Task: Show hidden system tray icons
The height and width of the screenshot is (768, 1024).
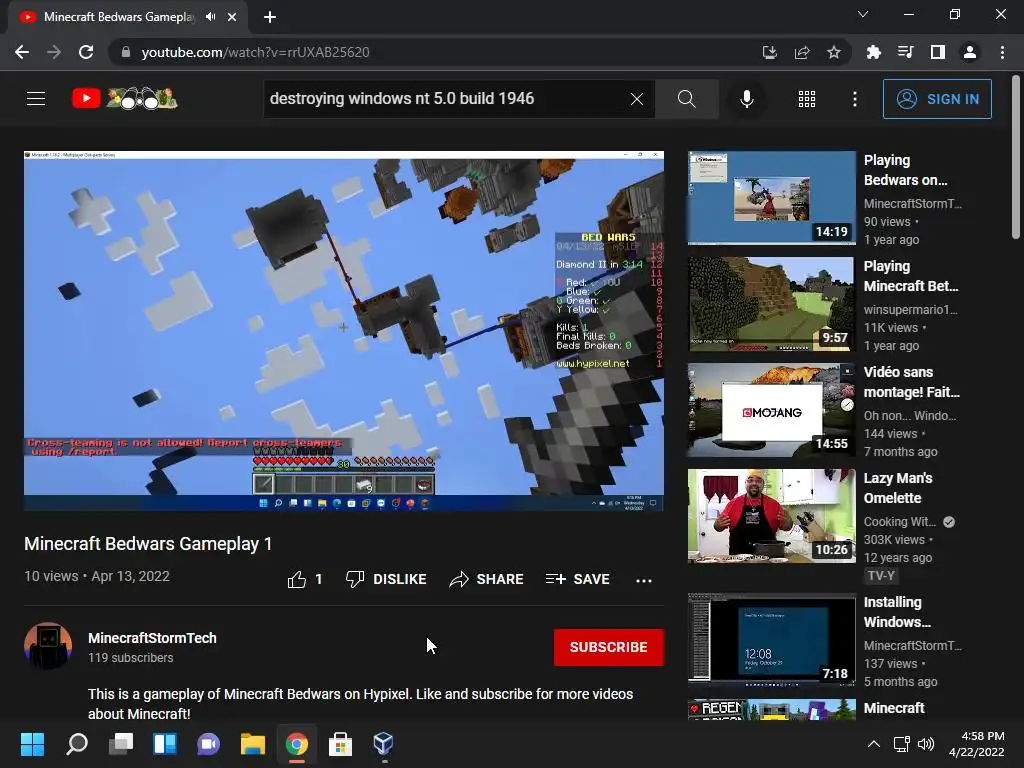Action: point(873,744)
